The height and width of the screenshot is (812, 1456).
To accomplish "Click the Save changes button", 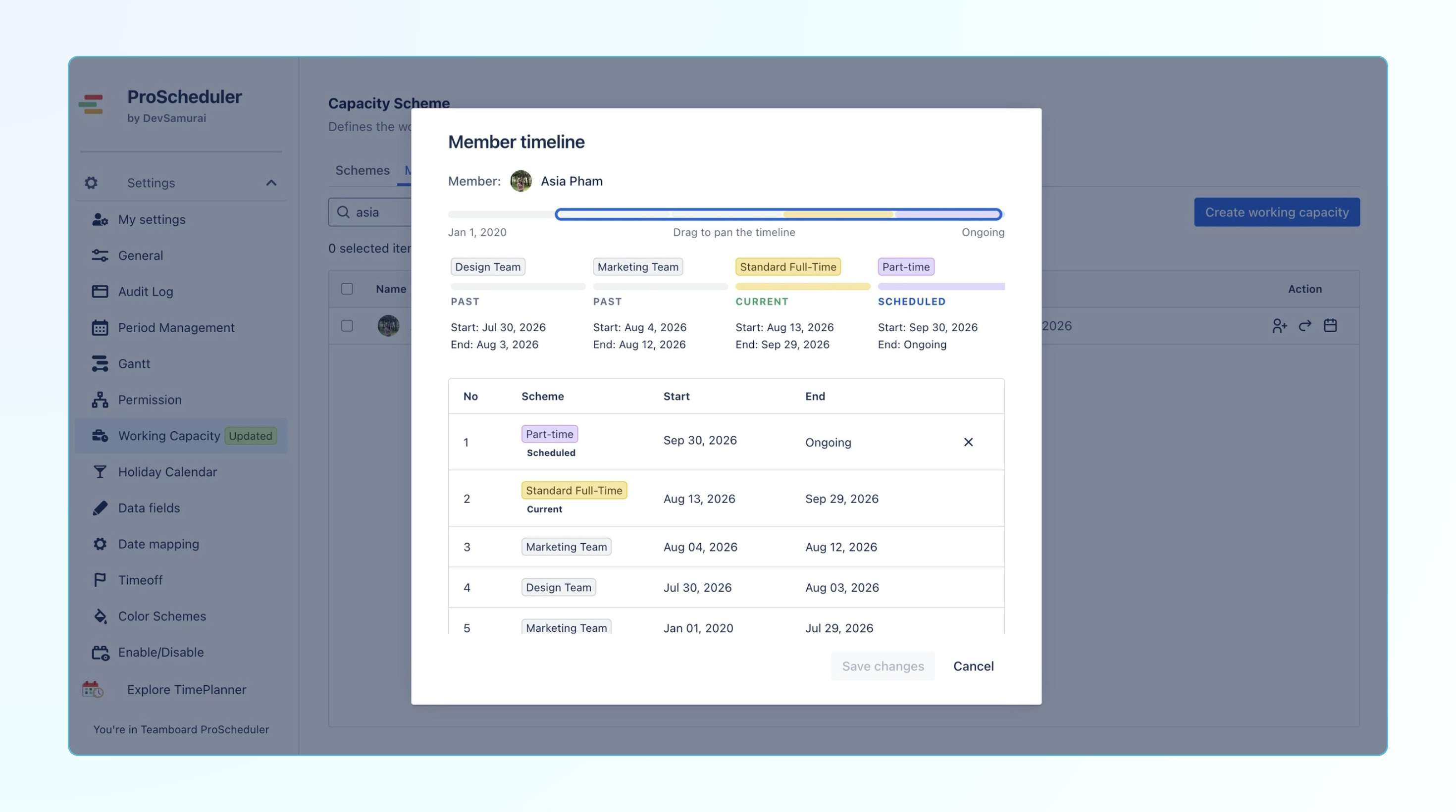I will coord(883,666).
